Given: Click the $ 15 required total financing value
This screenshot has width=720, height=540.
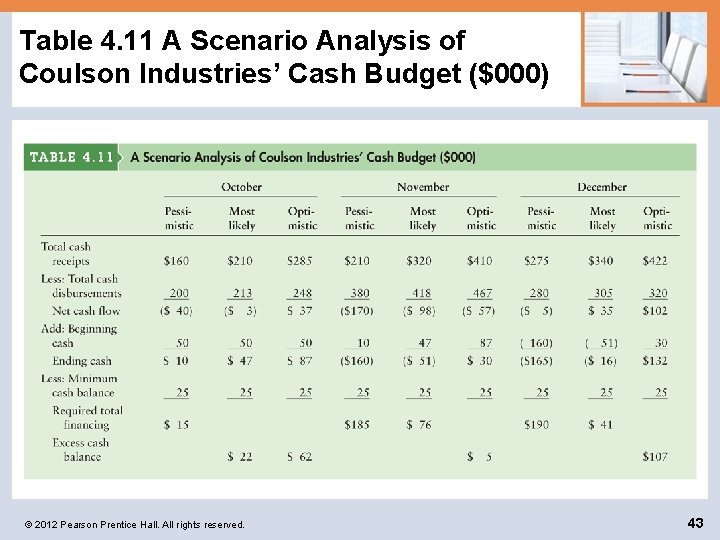Looking at the screenshot, I should point(176,425).
